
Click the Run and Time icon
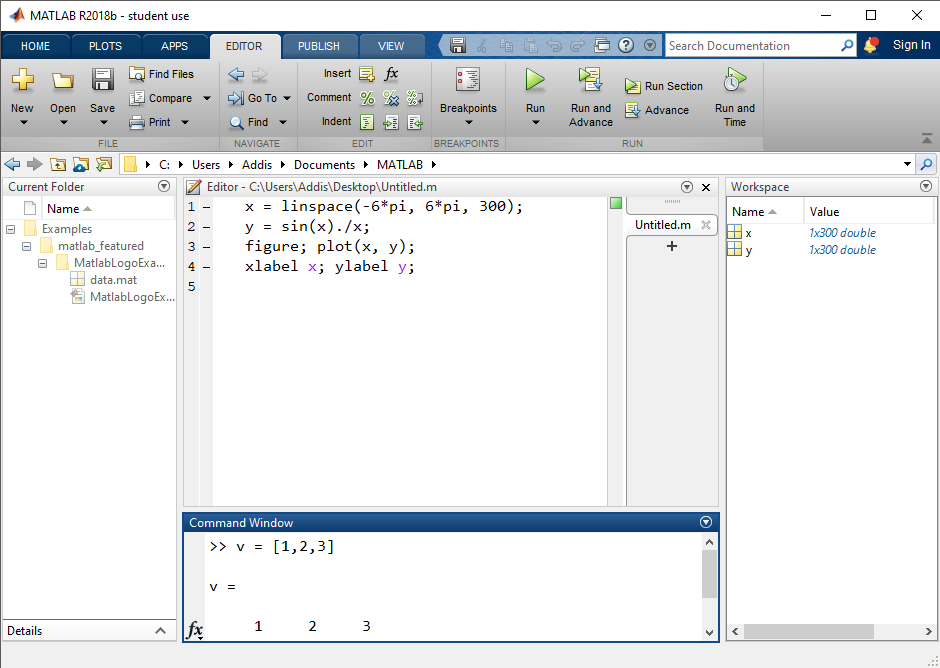(735, 81)
